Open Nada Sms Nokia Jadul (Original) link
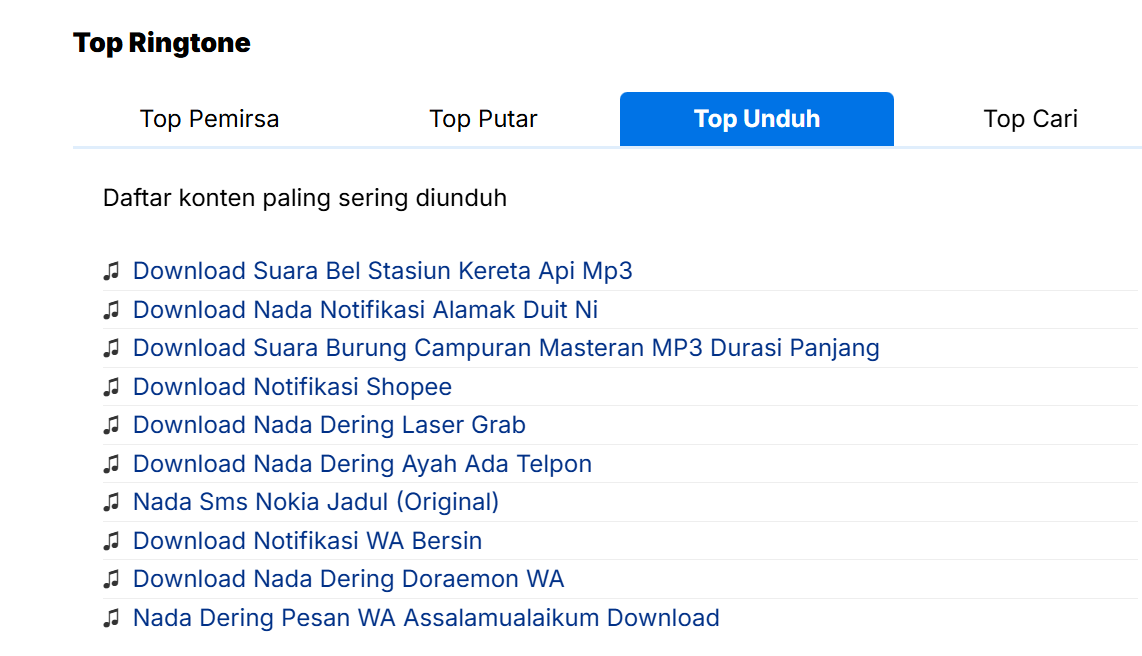This screenshot has height=656, width=1142. point(315,503)
